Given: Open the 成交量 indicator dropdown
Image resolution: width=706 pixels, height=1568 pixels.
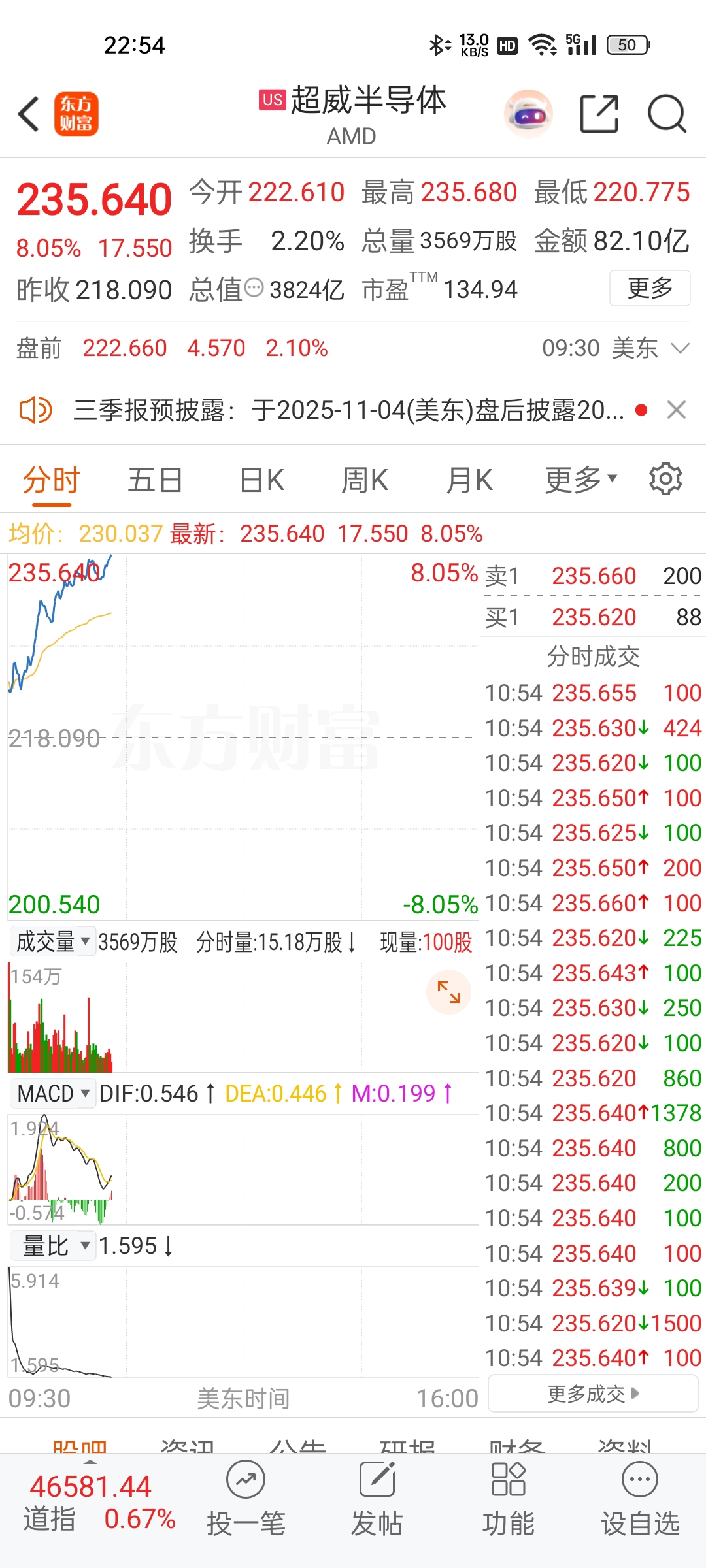Looking at the screenshot, I should (52, 941).
